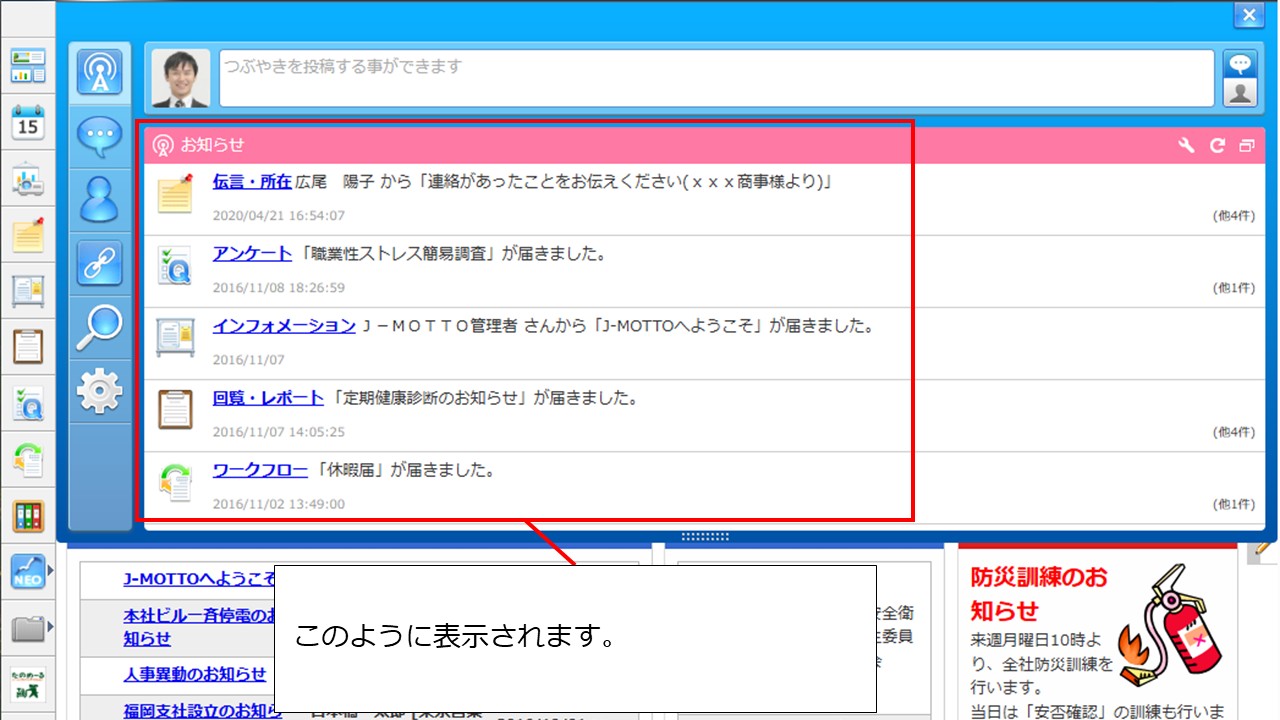
Task: Open the projector and screen icon in left bar
Action: pos(28,179)
